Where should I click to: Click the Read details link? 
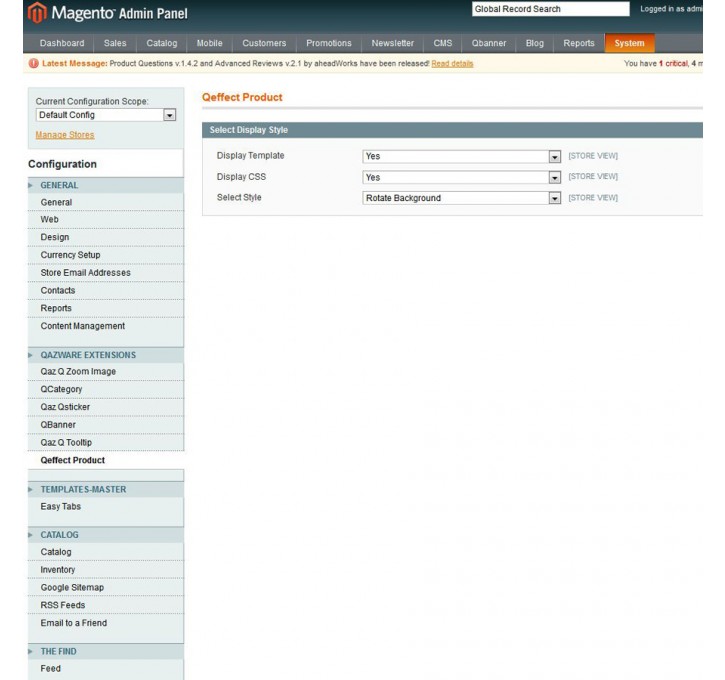tap(452, 63)
